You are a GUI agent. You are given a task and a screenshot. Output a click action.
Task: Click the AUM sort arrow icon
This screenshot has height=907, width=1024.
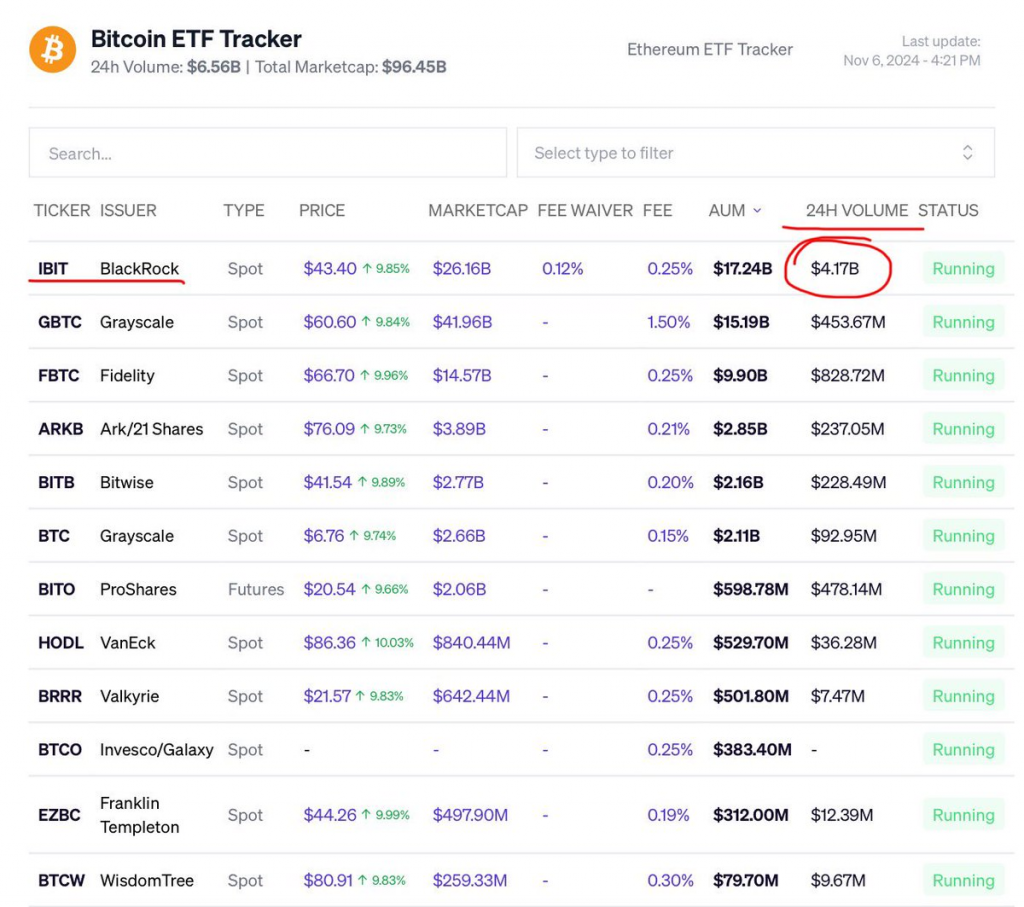[757, 211]
